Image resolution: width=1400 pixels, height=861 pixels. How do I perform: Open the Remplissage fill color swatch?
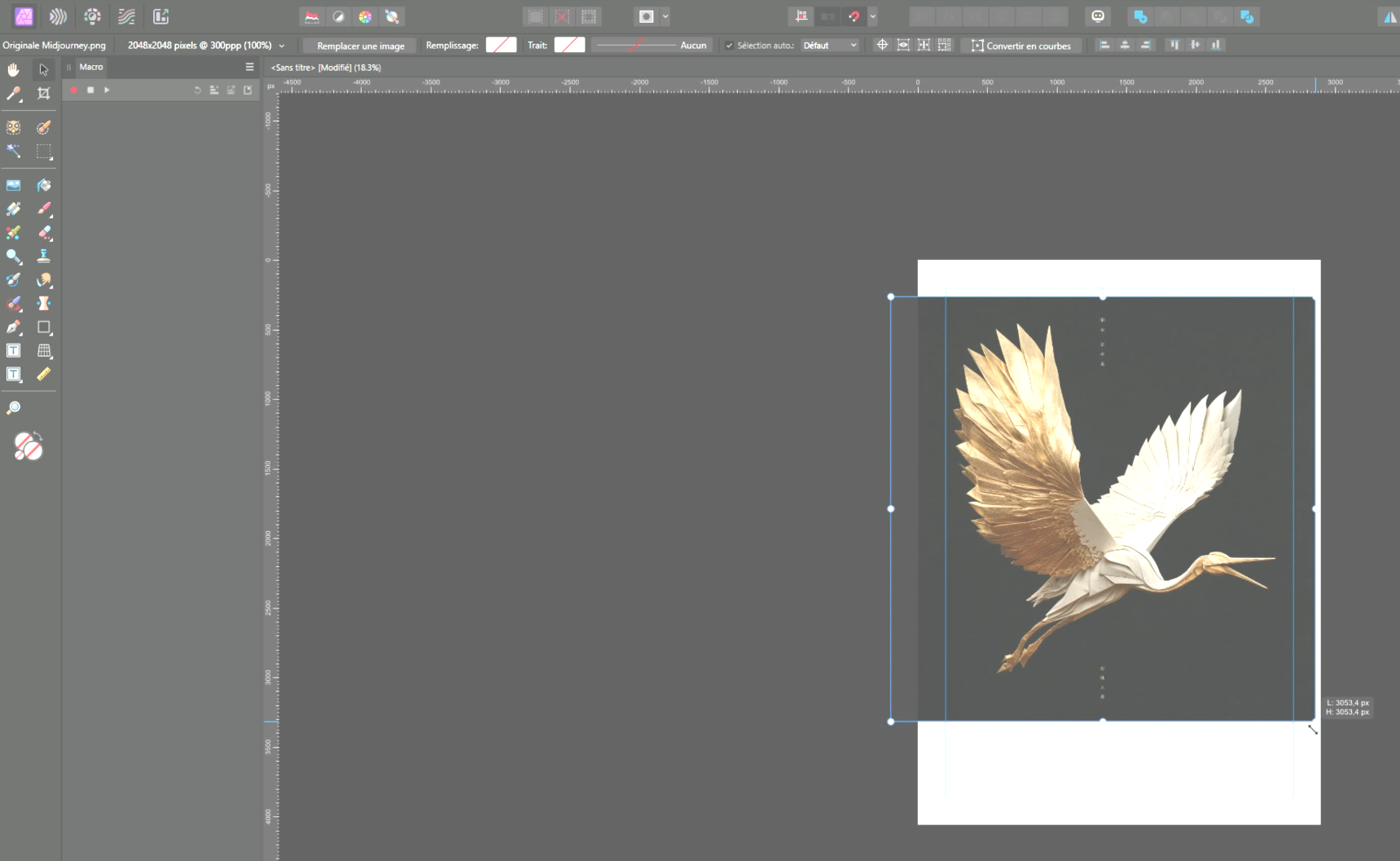click(501, 46)
